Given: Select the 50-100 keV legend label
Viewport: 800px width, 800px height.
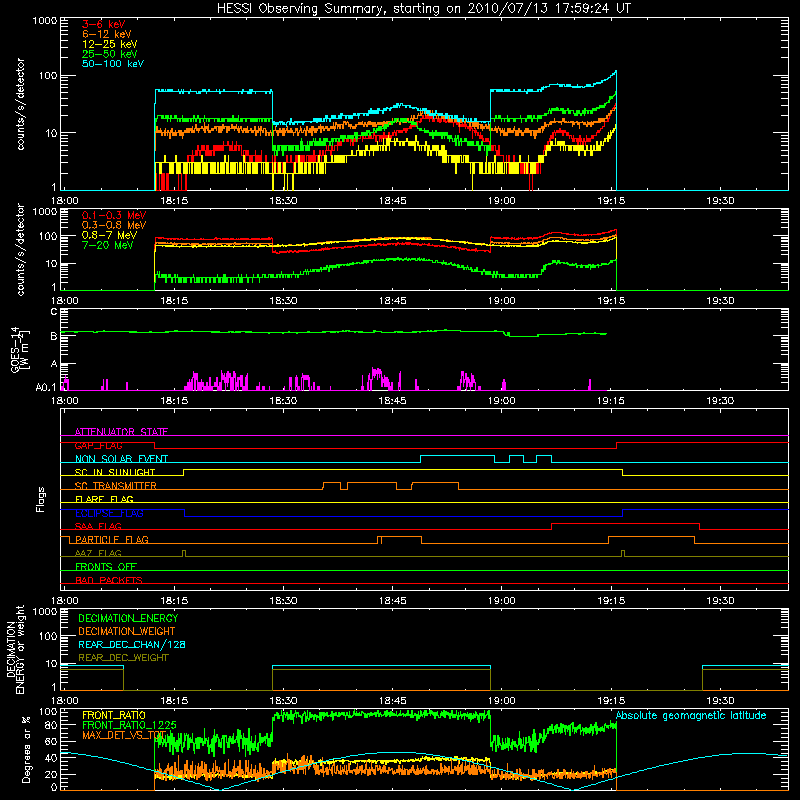Looking at the screenshot, I should [113, 64].
